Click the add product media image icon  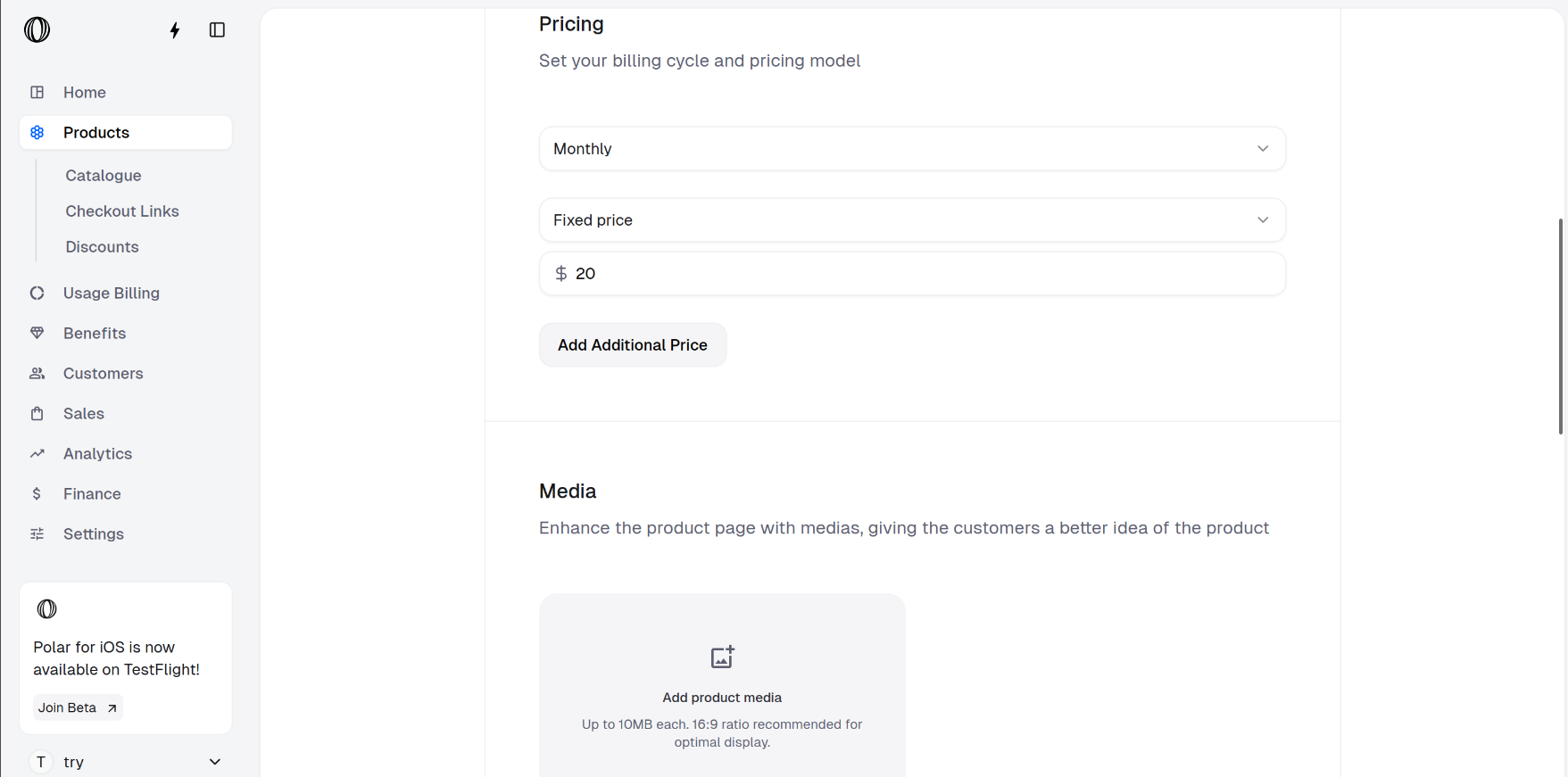722,657
